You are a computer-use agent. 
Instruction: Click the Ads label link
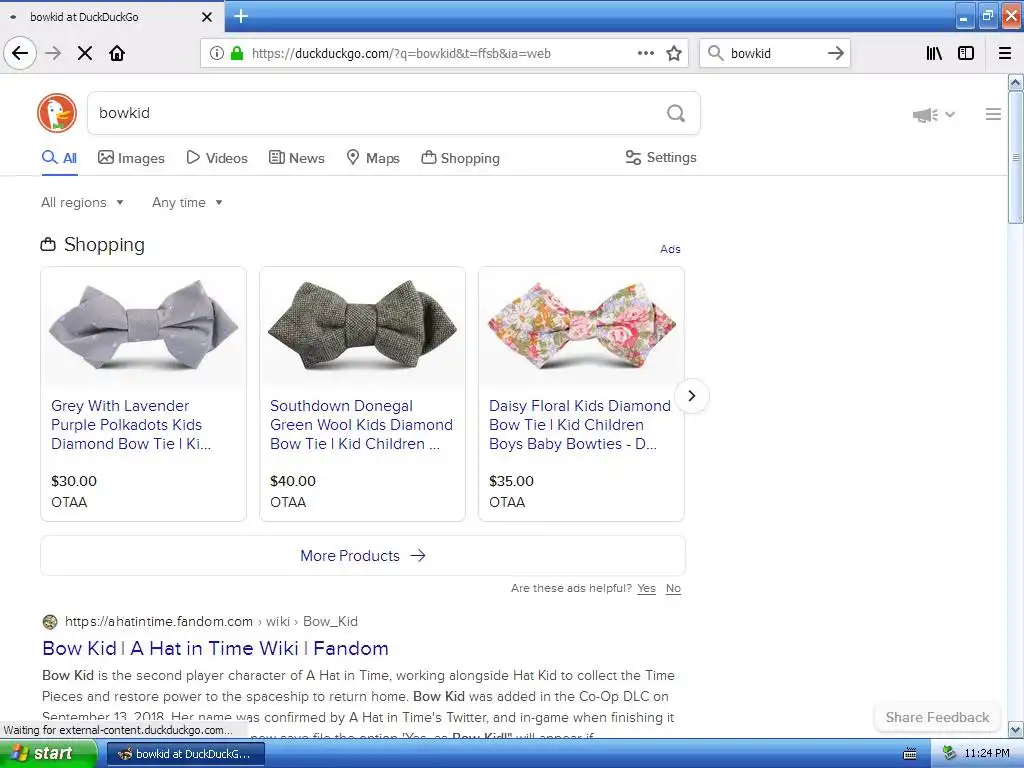(670, 249)
